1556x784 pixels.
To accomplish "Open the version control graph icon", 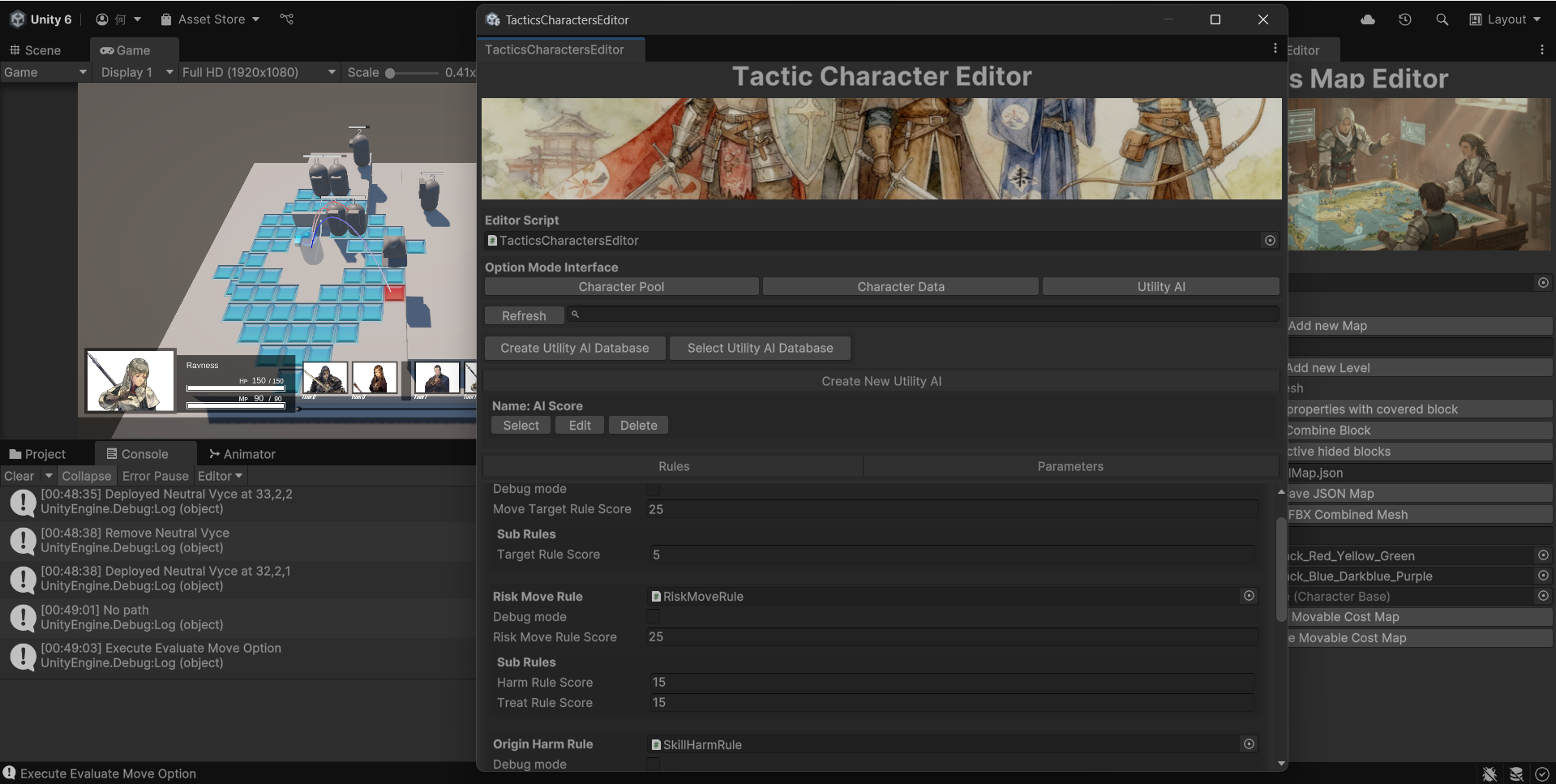I will (x=287, y=19).
